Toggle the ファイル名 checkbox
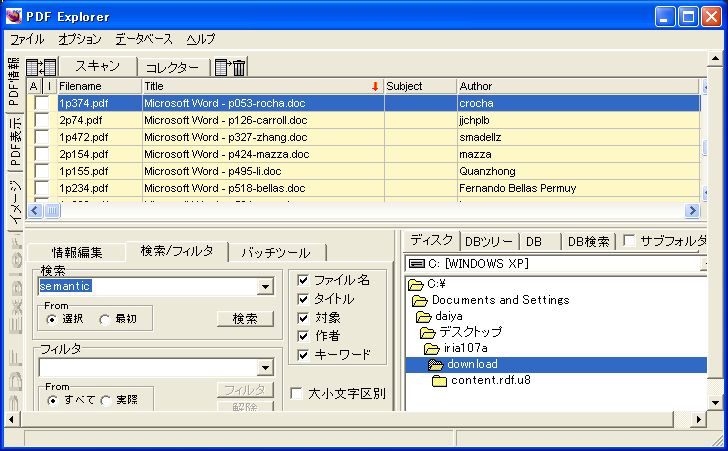The image size is (728, 451). pyautogui.click(x=303, y=280)
